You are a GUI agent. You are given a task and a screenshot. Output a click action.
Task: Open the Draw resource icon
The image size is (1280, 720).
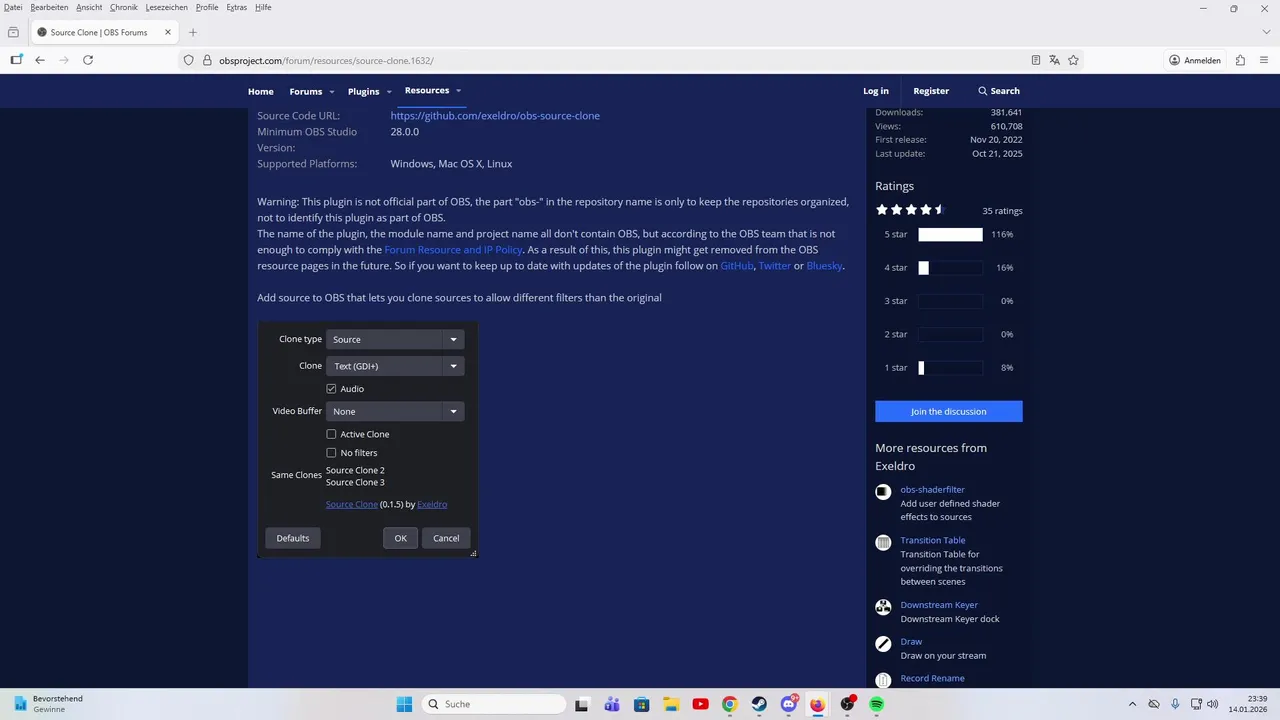point(883,644)
